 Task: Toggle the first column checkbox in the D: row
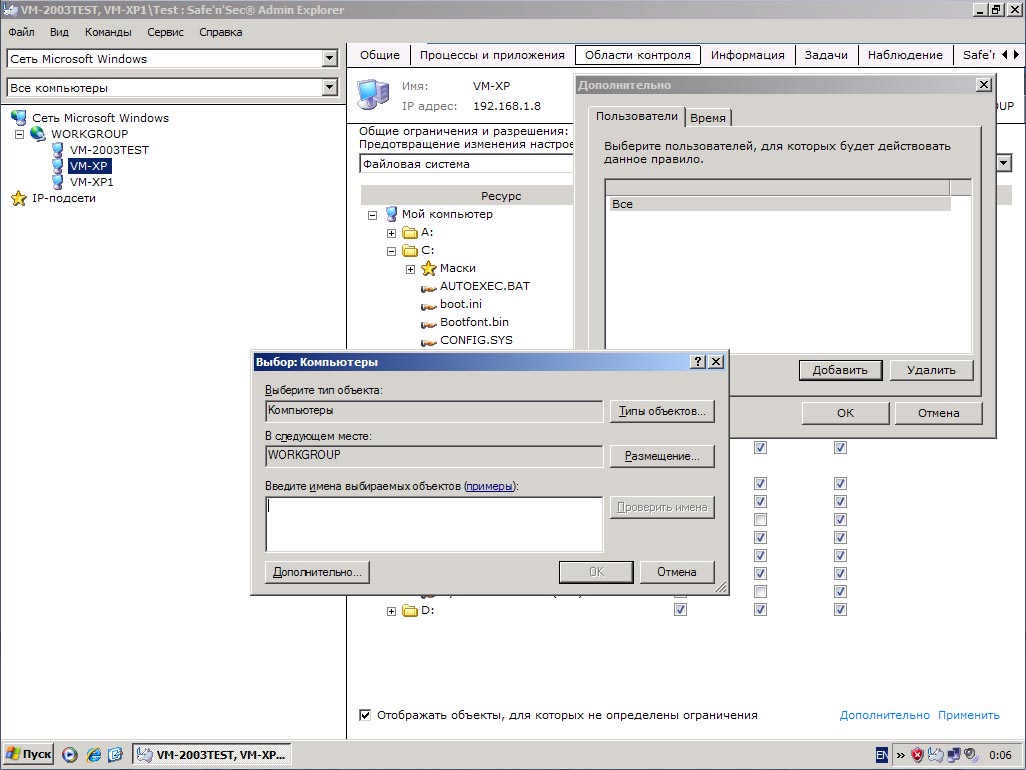pos(681,610)
